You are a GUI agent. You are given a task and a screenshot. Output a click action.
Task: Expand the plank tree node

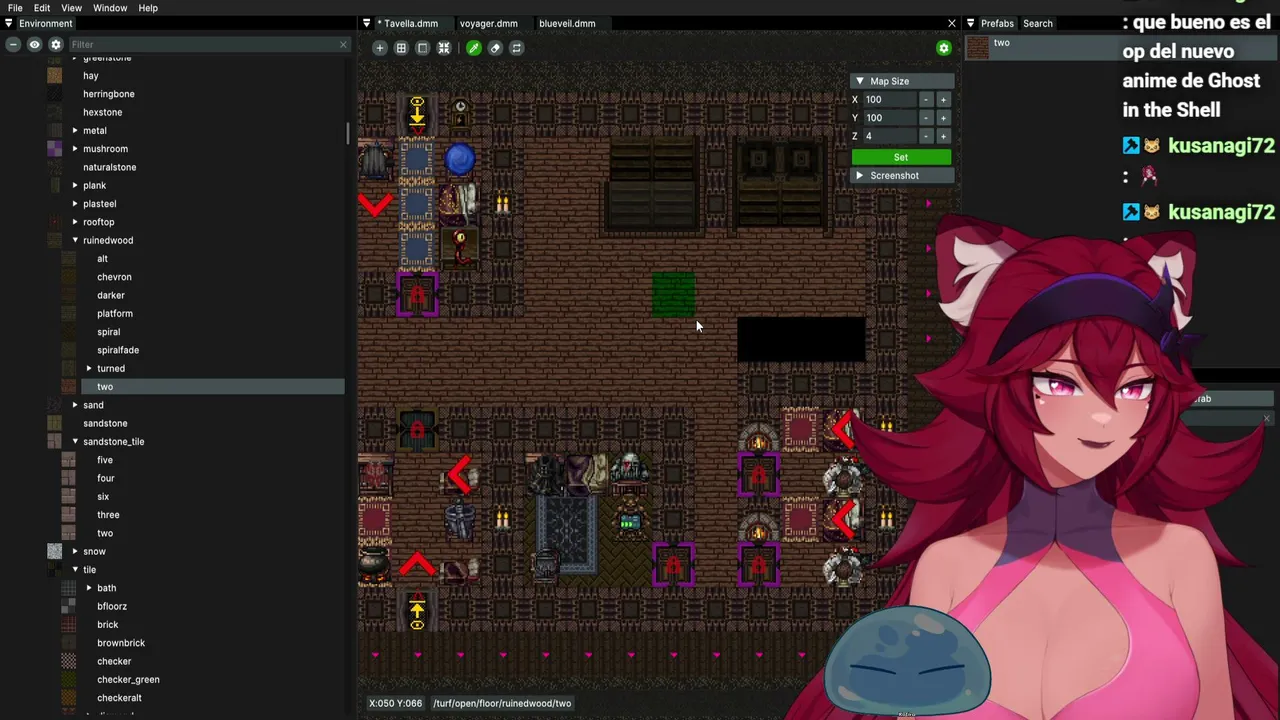75,186
